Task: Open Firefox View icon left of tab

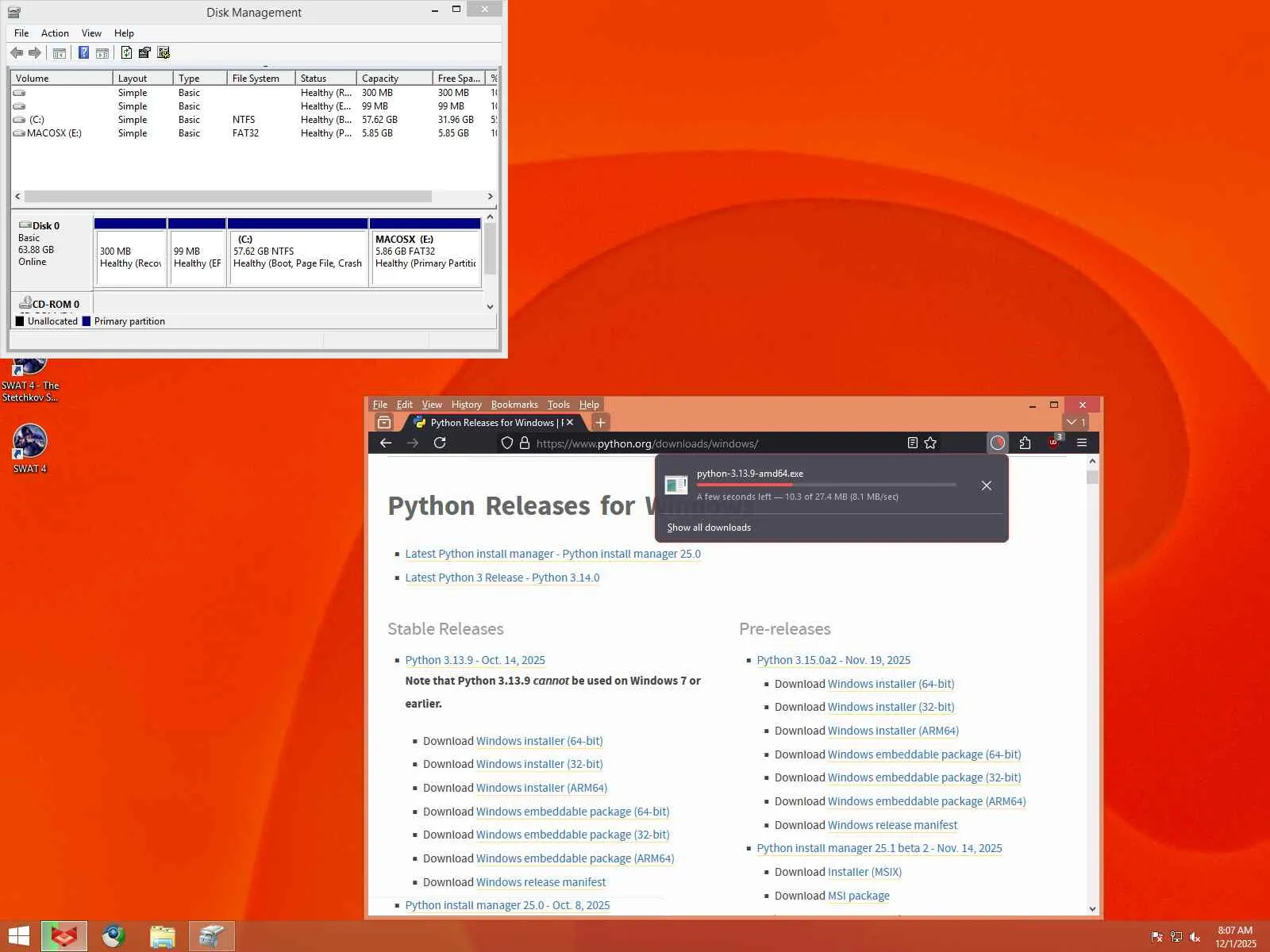Action: point(384,422)
